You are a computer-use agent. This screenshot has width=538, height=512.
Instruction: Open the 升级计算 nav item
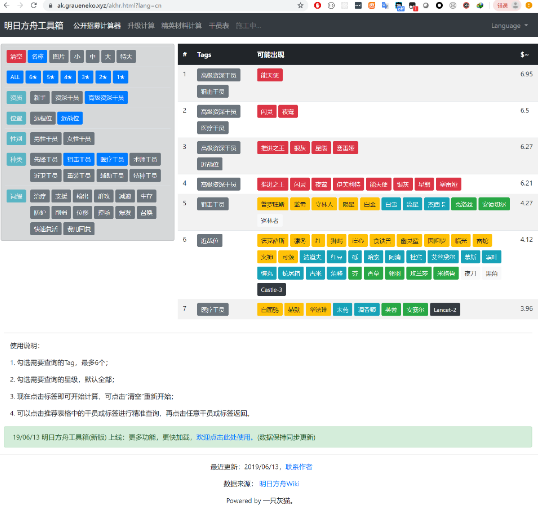point(141,26)
